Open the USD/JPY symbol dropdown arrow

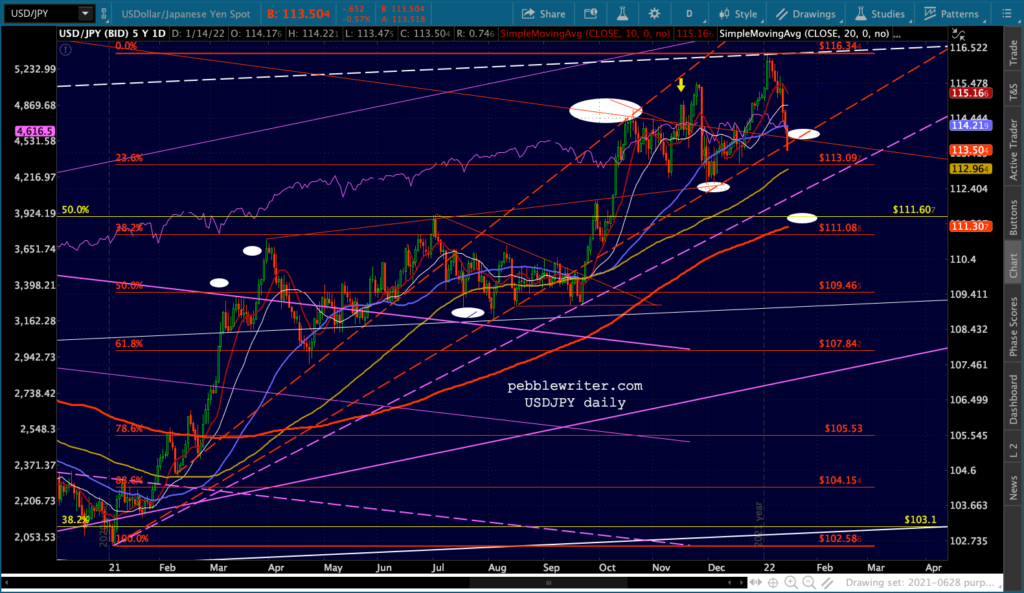[85, 13]
